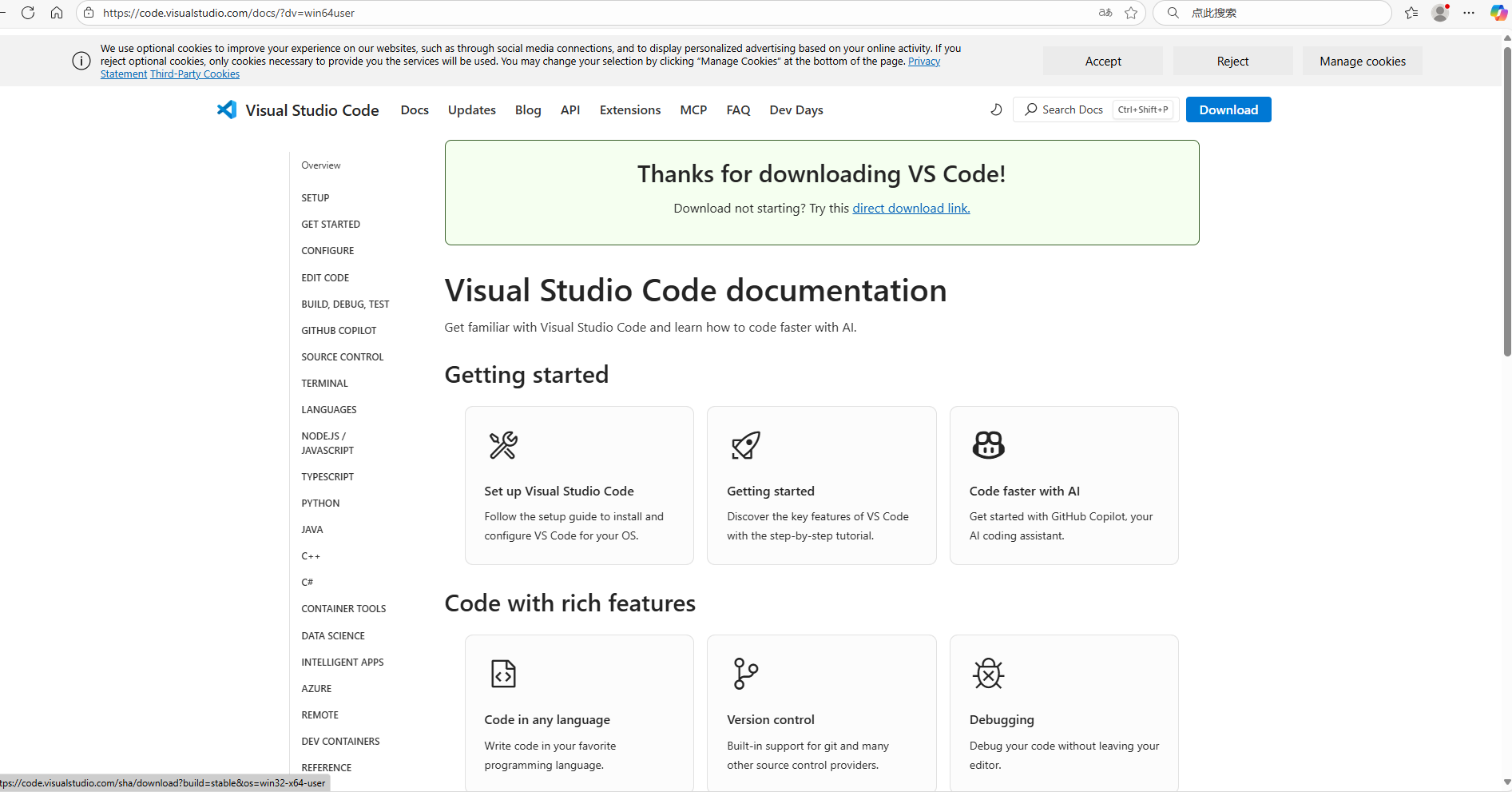This screenshot has height=792, width=1512.
Task: Refresh the browser page
Action: (x=28, y=13)
